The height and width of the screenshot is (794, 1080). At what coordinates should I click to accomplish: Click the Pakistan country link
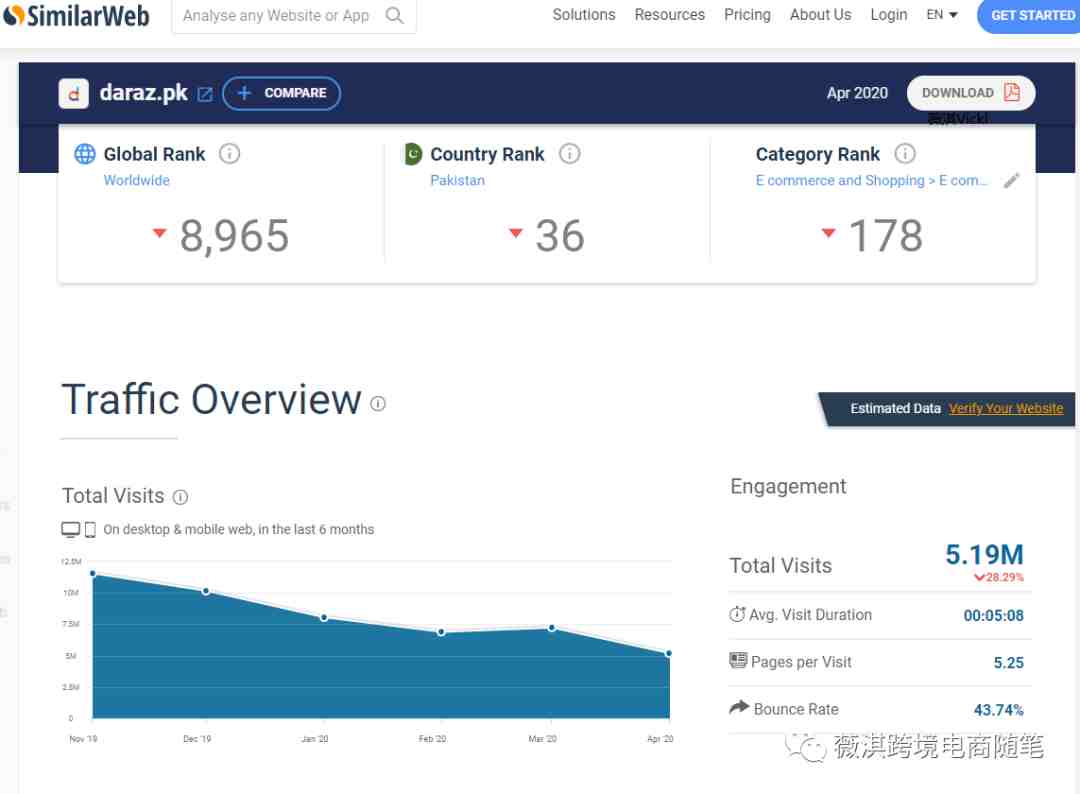457,180
